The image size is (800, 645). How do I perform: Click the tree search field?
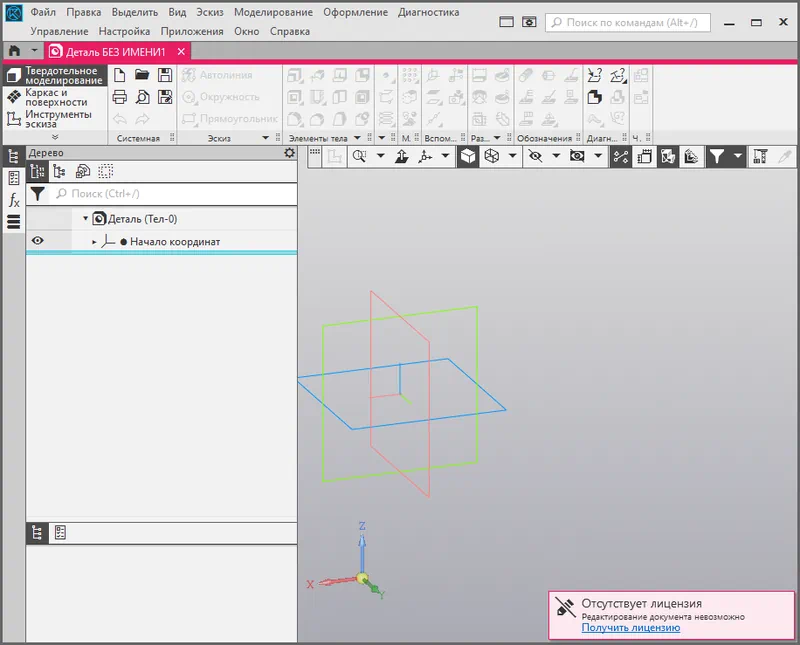pos(173,194)
